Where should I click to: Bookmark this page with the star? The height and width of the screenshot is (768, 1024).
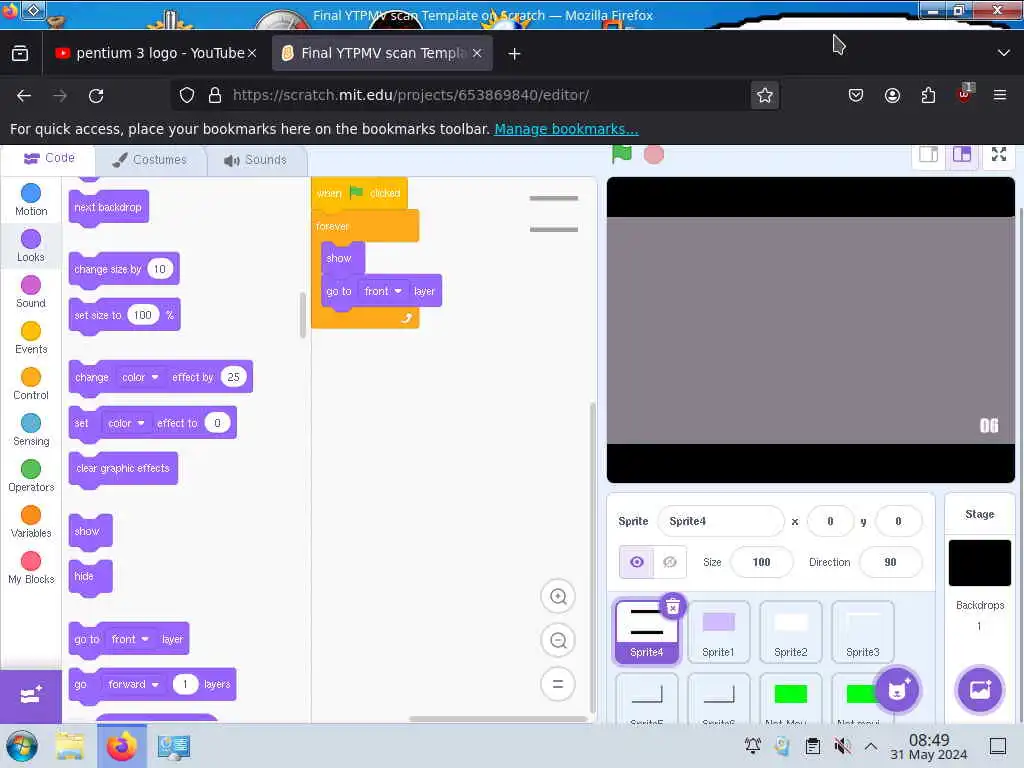(765, 95)
